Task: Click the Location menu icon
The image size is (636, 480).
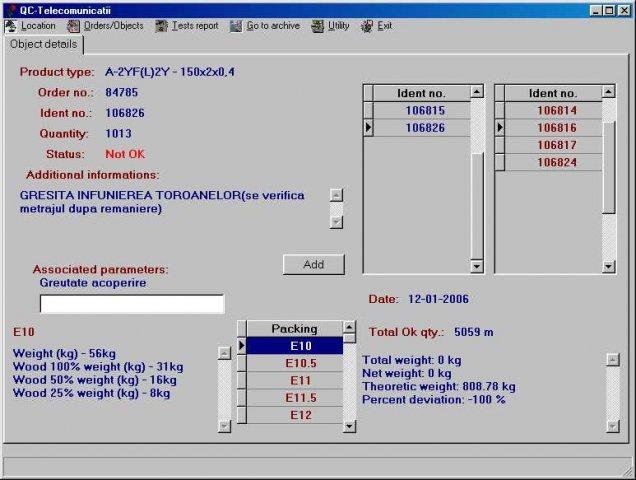Action: click(11, 26)
